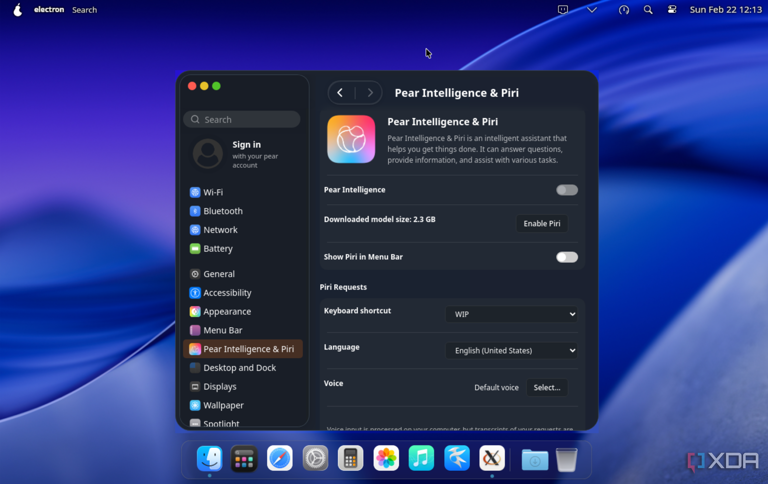Open Search menu in menu bar
The image size is (768, 484).
85,10
